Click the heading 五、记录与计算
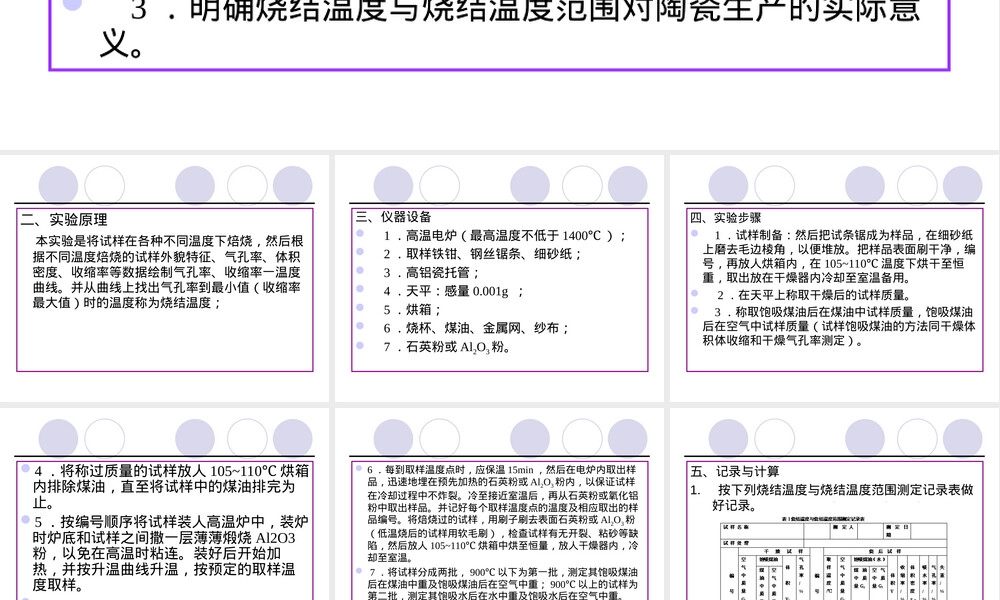Viewport: 1000px width, 600px height. tap(735, 472)
